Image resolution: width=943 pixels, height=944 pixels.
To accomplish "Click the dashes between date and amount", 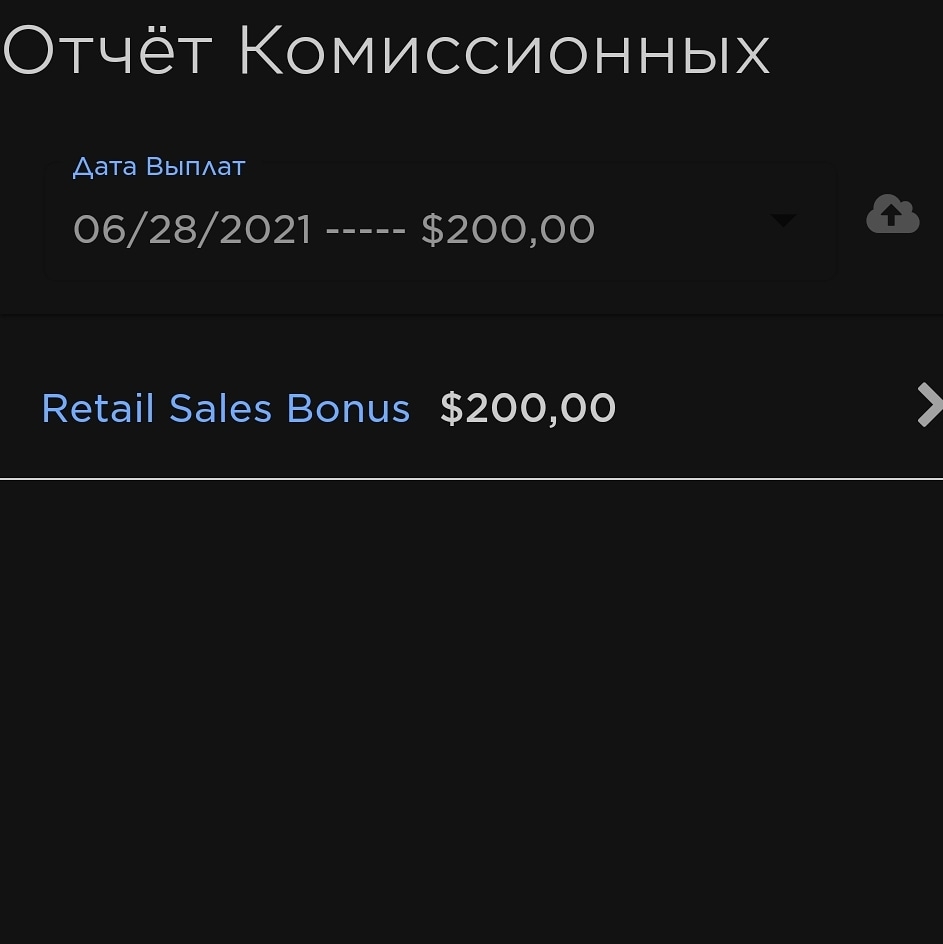I will click(x=366, y=232).
